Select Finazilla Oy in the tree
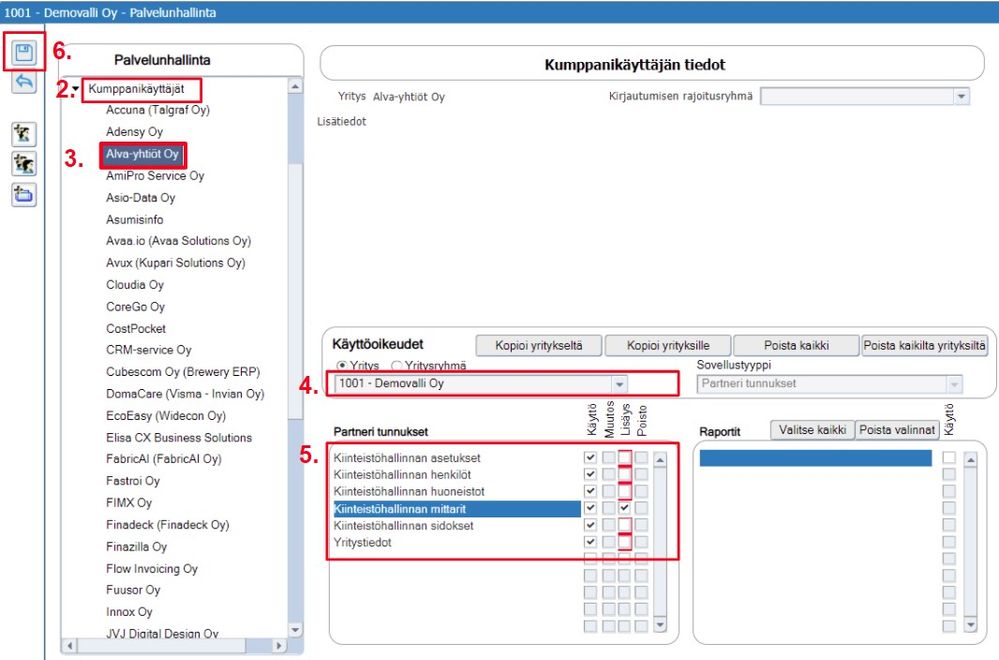The height and width of the screenshot is (660, 999). click(136, 547)
